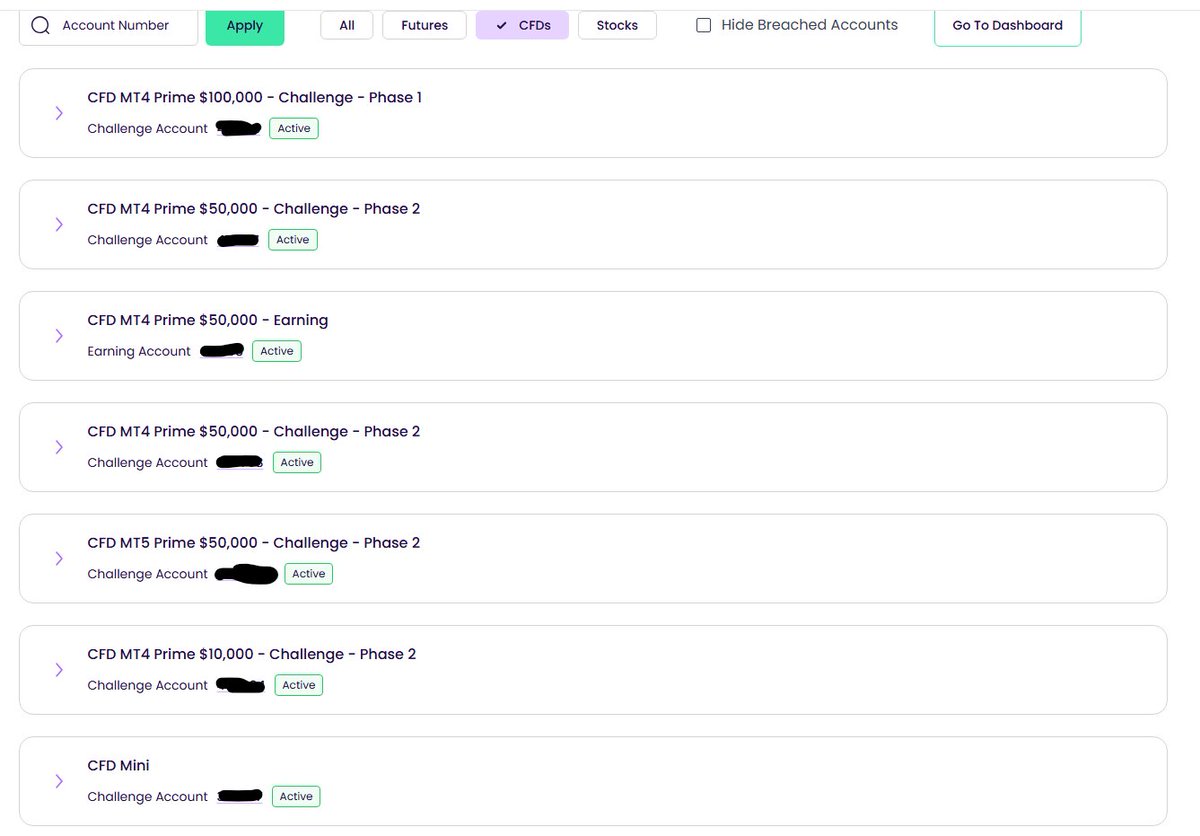
Task: Expand the CFD Mini card chevron
Action: (59, 781)
